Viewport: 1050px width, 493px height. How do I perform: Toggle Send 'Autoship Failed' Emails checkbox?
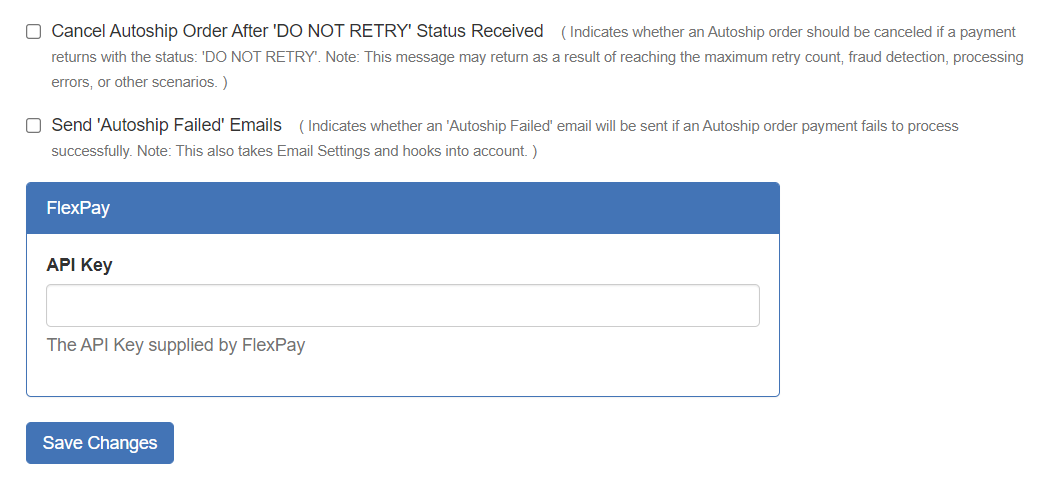point(33,126)
